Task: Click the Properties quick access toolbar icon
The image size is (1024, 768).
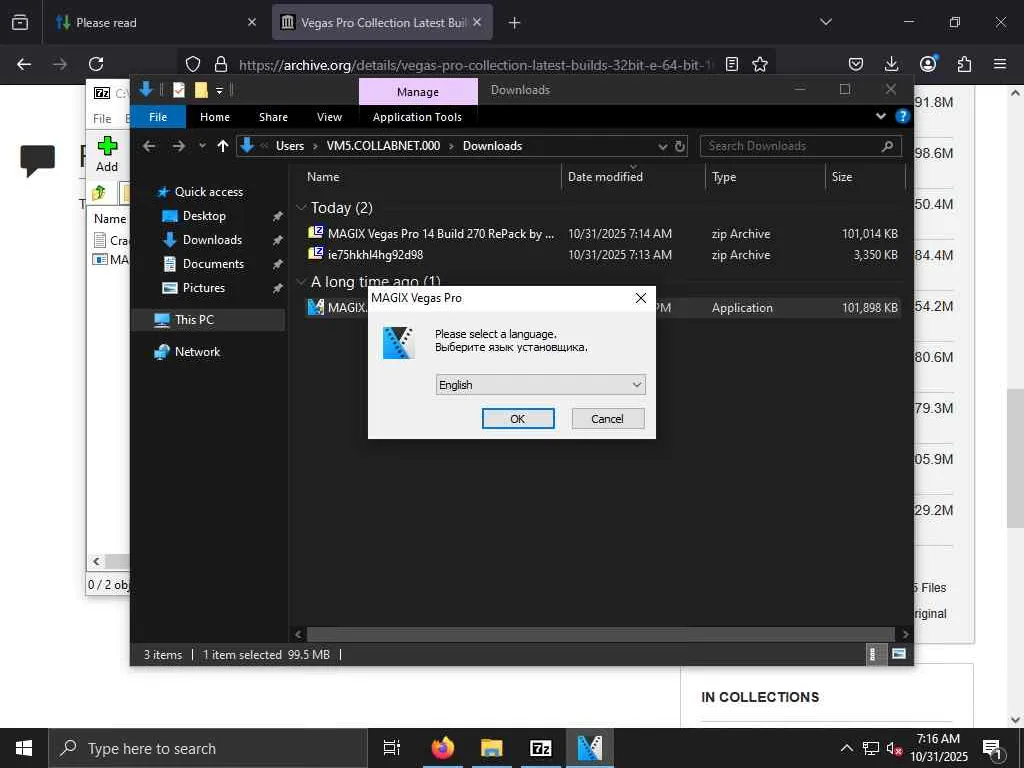Action: pos(178,90)
